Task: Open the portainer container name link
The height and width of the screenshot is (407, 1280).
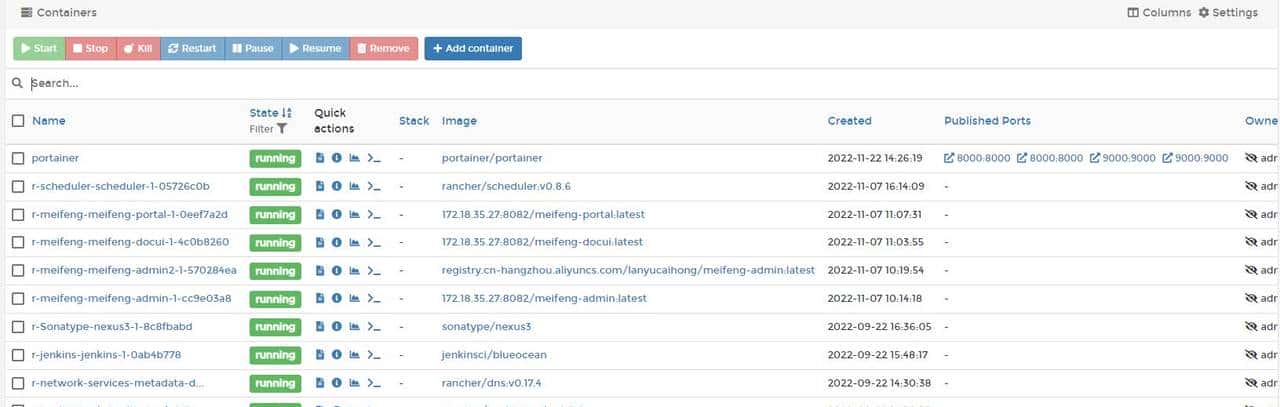Action: click(x=55, y=158)
